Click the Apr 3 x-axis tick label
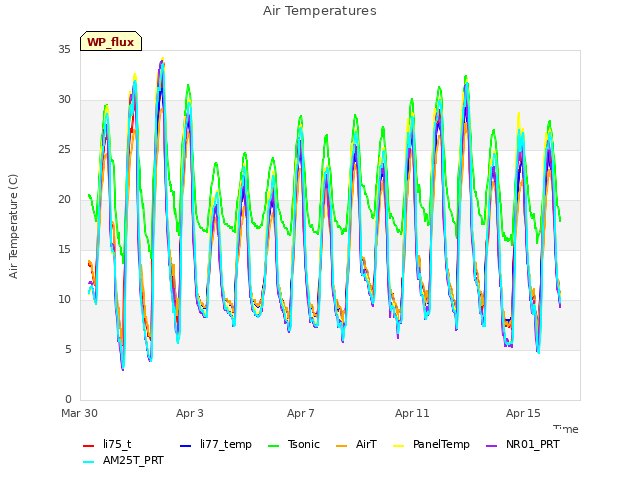 click(189, 413)
